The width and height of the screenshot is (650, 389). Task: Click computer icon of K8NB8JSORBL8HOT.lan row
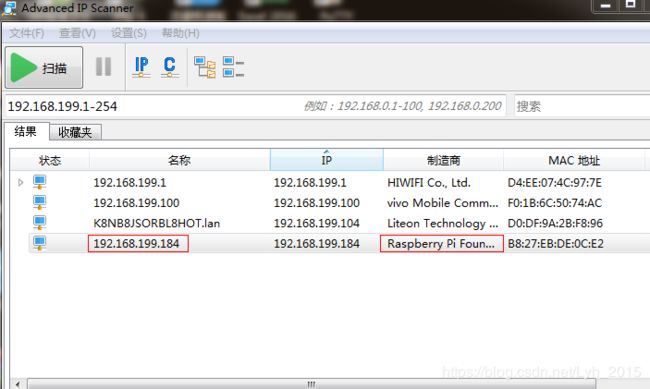click(40, 223)
